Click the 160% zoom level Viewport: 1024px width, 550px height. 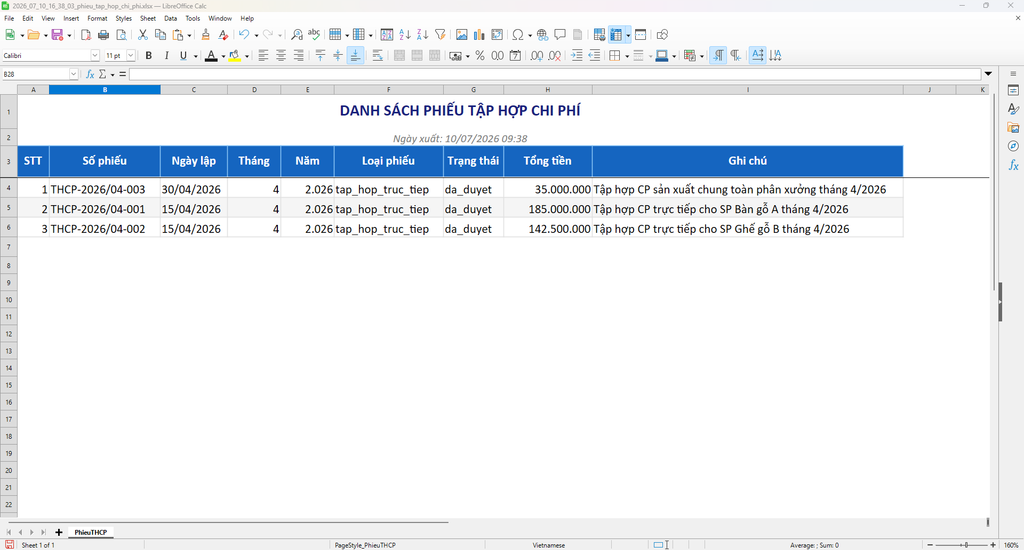click(1011, 545)
